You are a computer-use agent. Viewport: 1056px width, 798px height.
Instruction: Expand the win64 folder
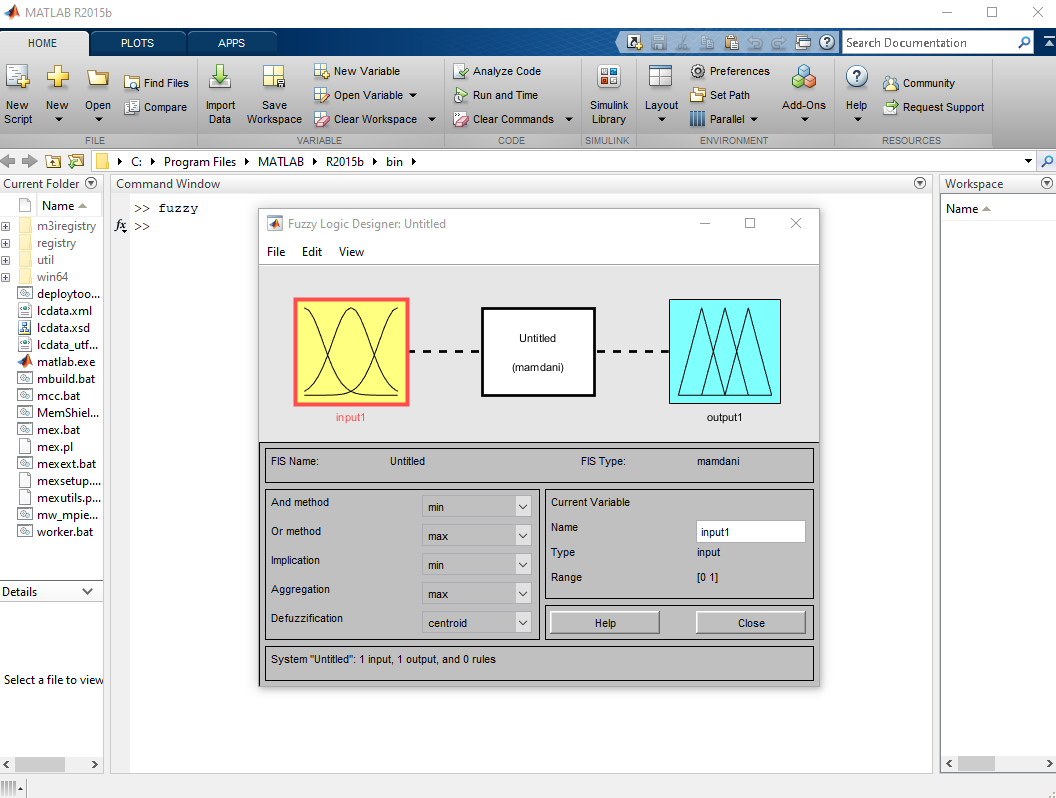click(x=5, y=277)
